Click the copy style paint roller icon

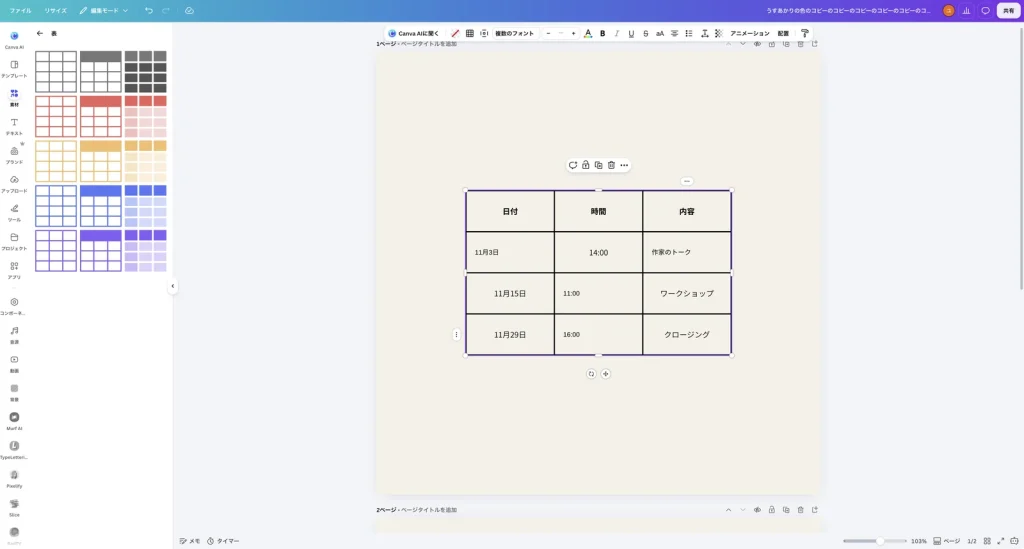tap(805, 33)
